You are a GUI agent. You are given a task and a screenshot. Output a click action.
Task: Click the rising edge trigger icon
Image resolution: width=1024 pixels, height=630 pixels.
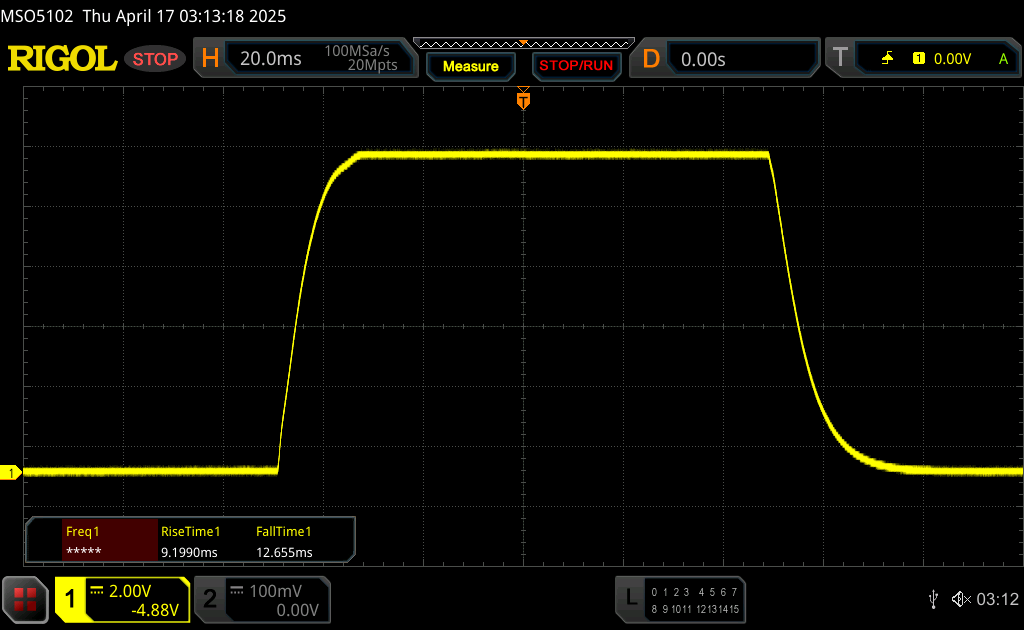click(887, 59)
